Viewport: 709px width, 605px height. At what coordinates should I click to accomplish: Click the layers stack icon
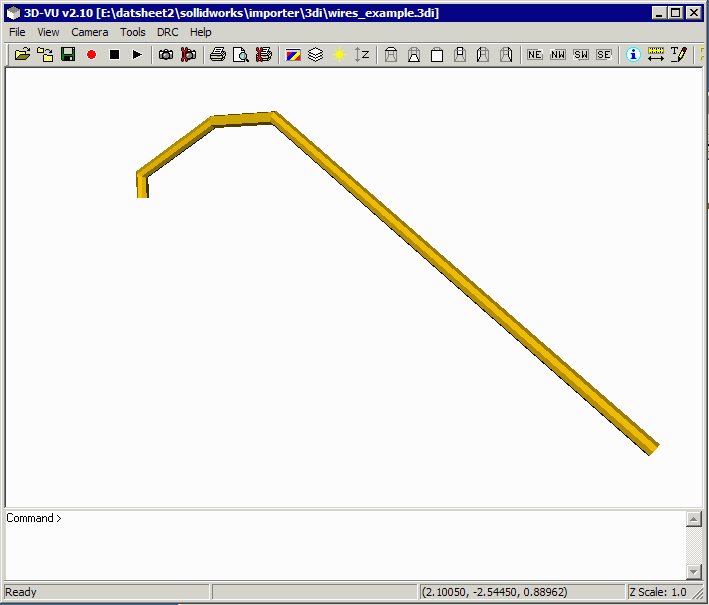point(315,54)
